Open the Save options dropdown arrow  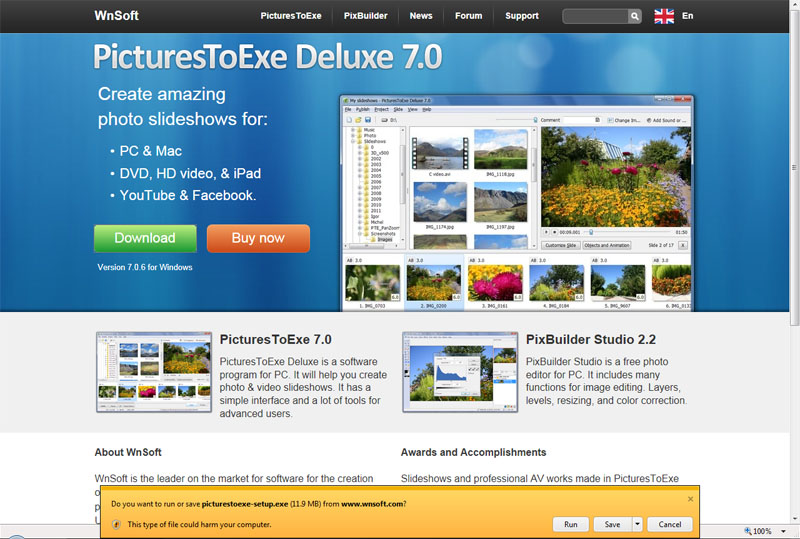[x=637, y=524]
